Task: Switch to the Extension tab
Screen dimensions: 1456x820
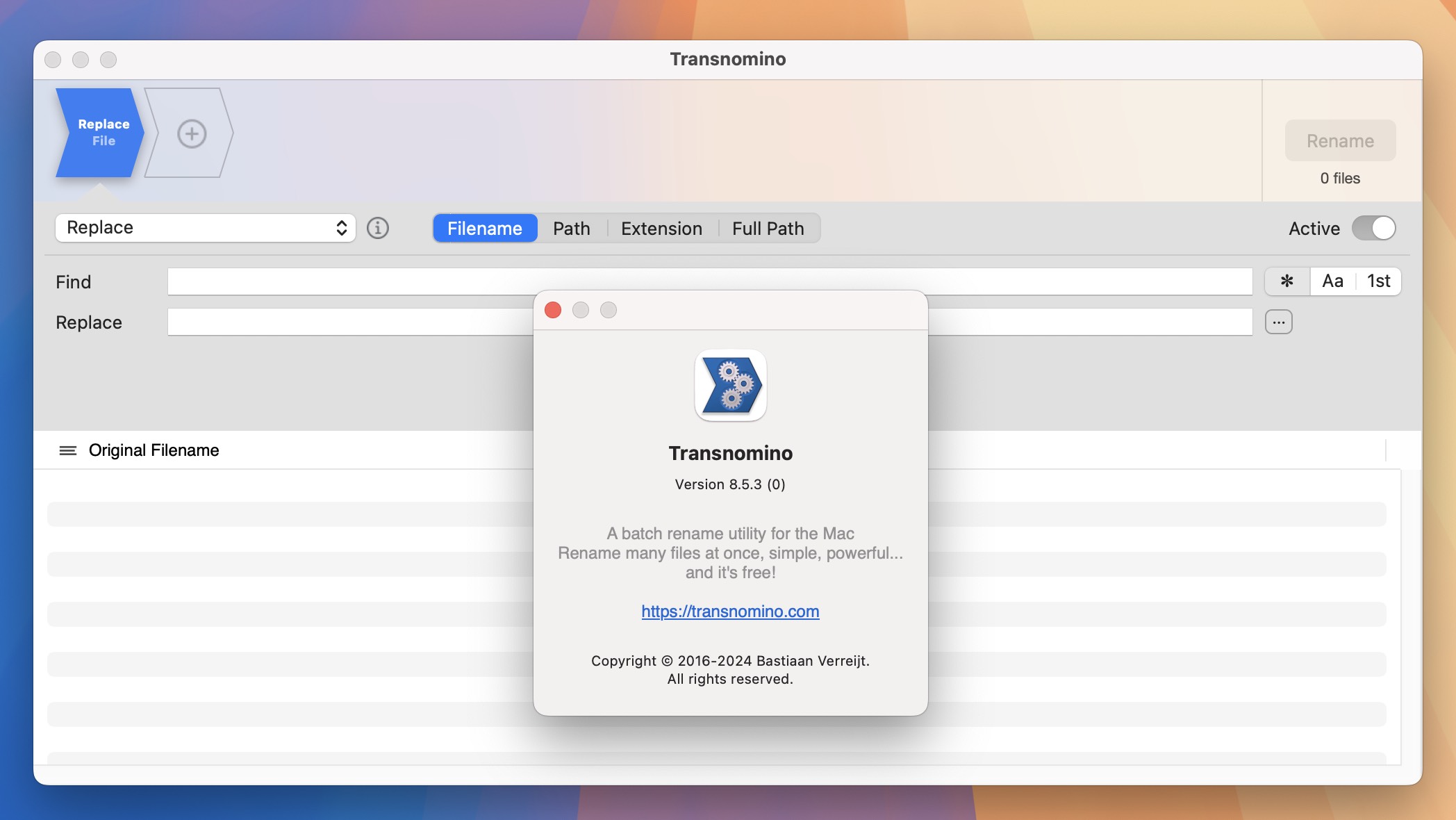Action: point(661,228)
